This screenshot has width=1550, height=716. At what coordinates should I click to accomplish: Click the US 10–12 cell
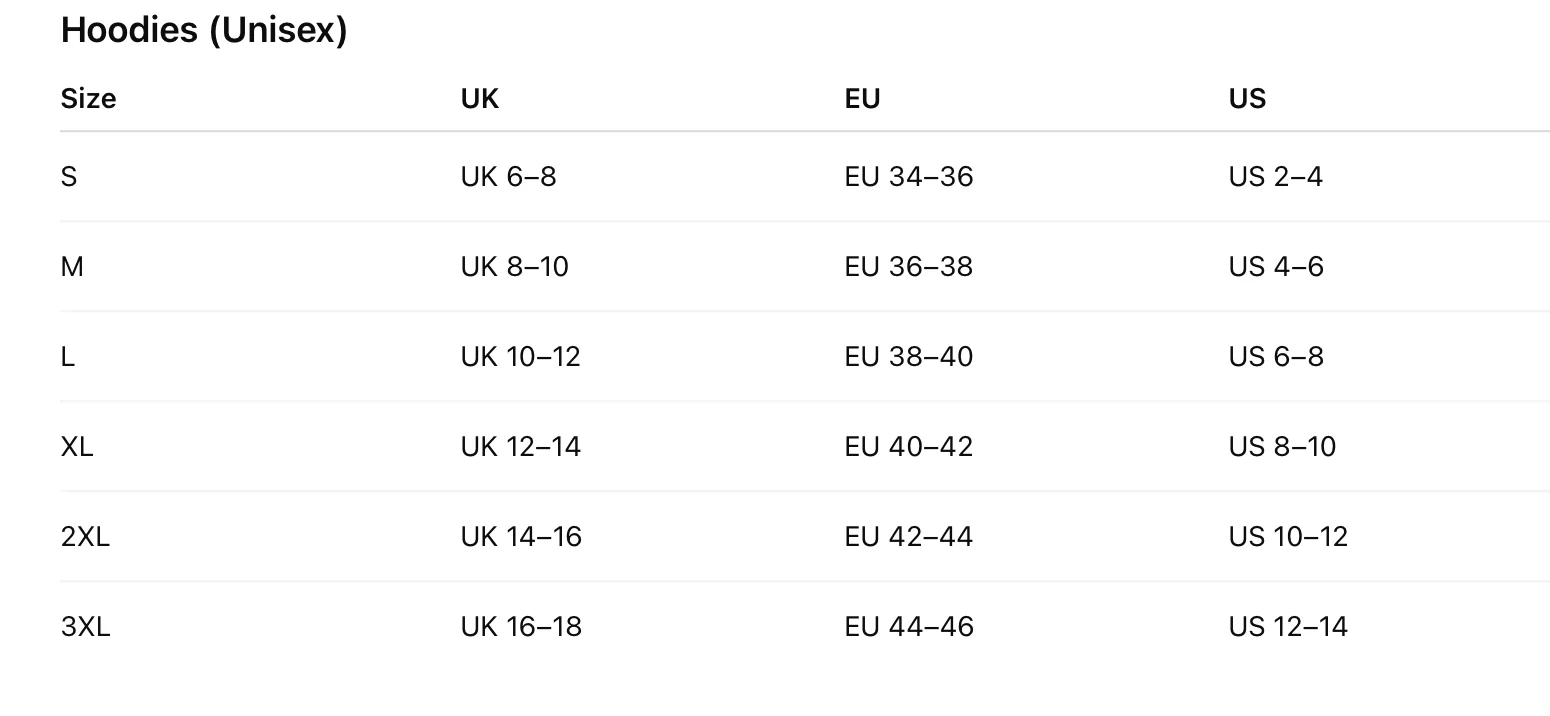(1288, 537)
